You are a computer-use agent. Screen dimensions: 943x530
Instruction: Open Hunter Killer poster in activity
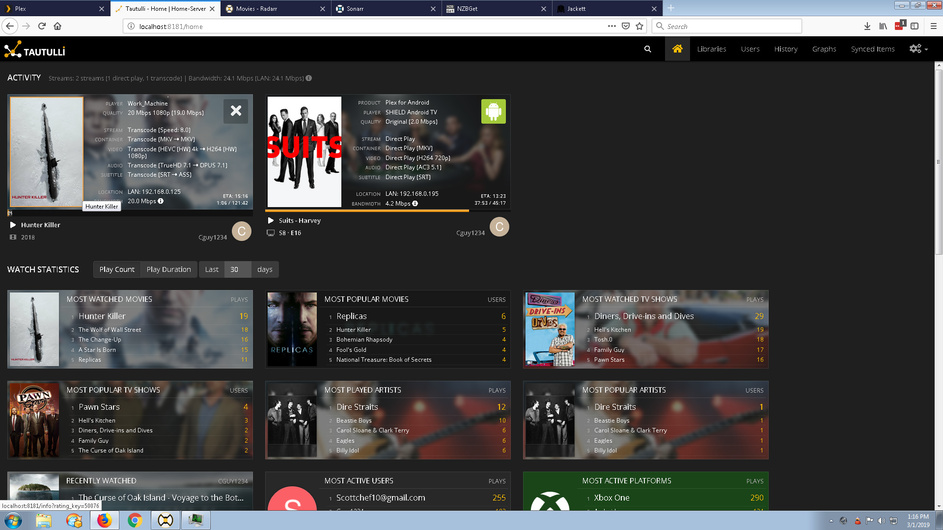point(46,152)
